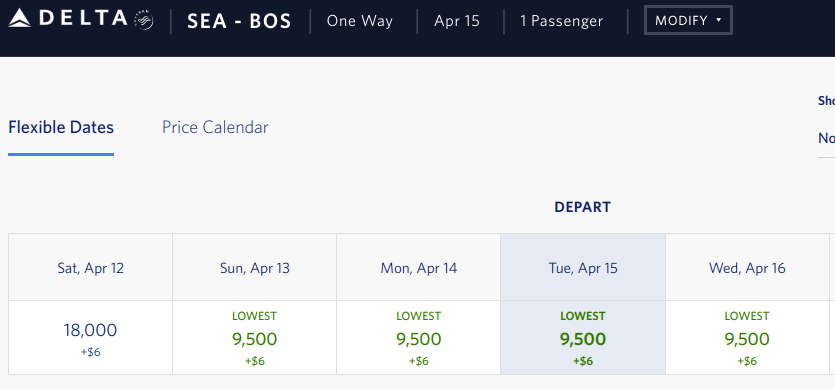Choose the 9,500 miles fare under Apr 16
Image resolution: width=835 pixels, height=389 pixels.
747,338
